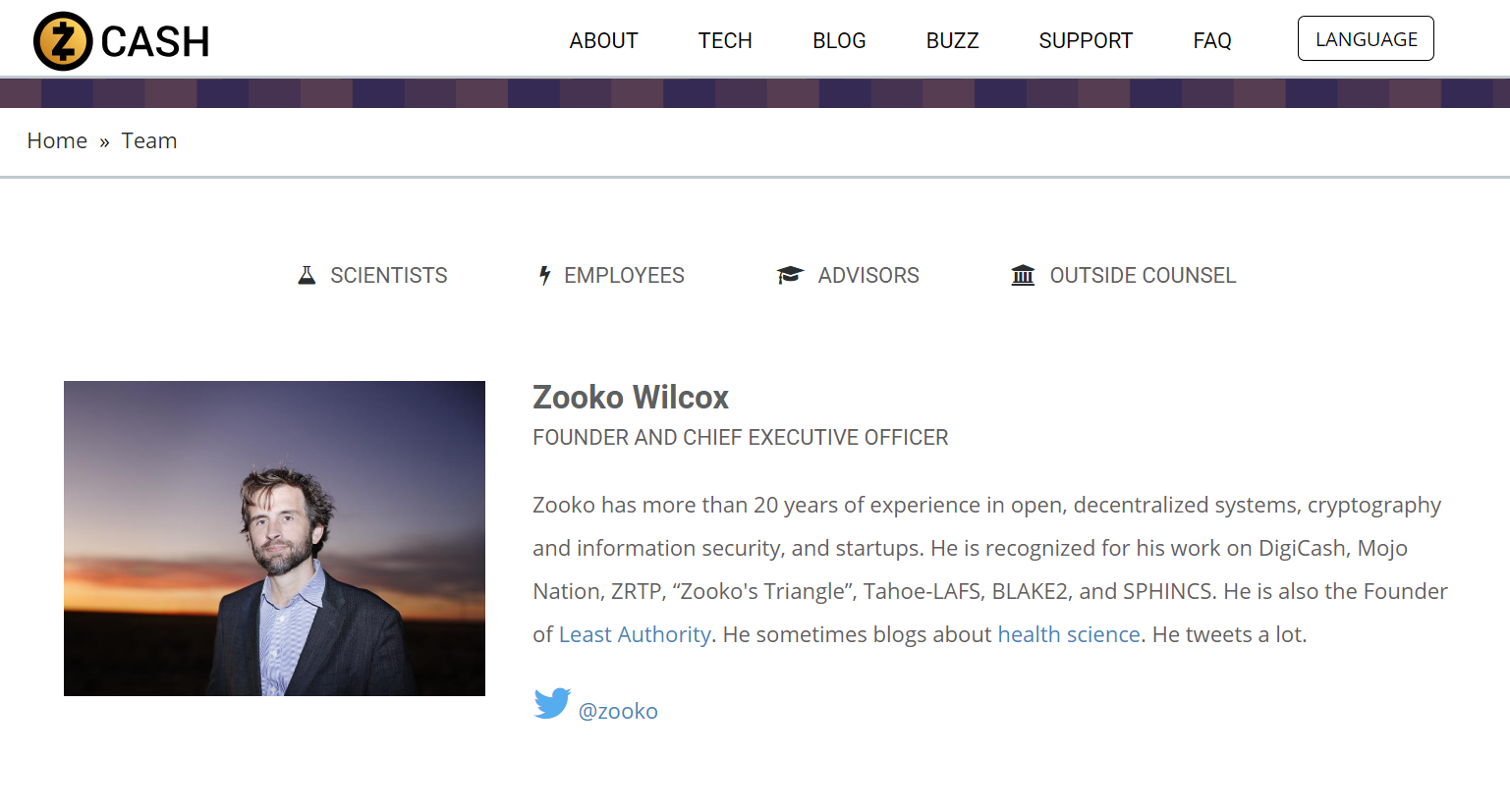Click the Home breadcrumb link
Viewport: 1510px width, 812px height.
[x=57, y=140]
